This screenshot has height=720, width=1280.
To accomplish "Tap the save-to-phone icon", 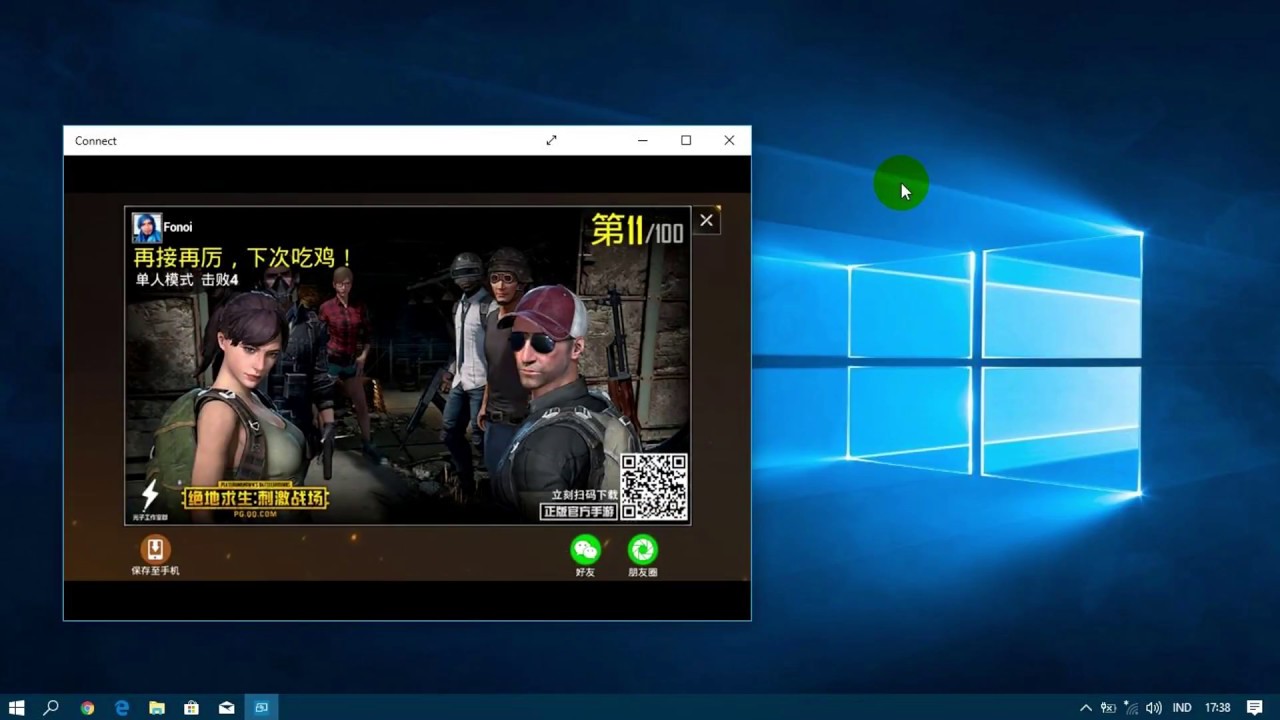I will 155,549.
